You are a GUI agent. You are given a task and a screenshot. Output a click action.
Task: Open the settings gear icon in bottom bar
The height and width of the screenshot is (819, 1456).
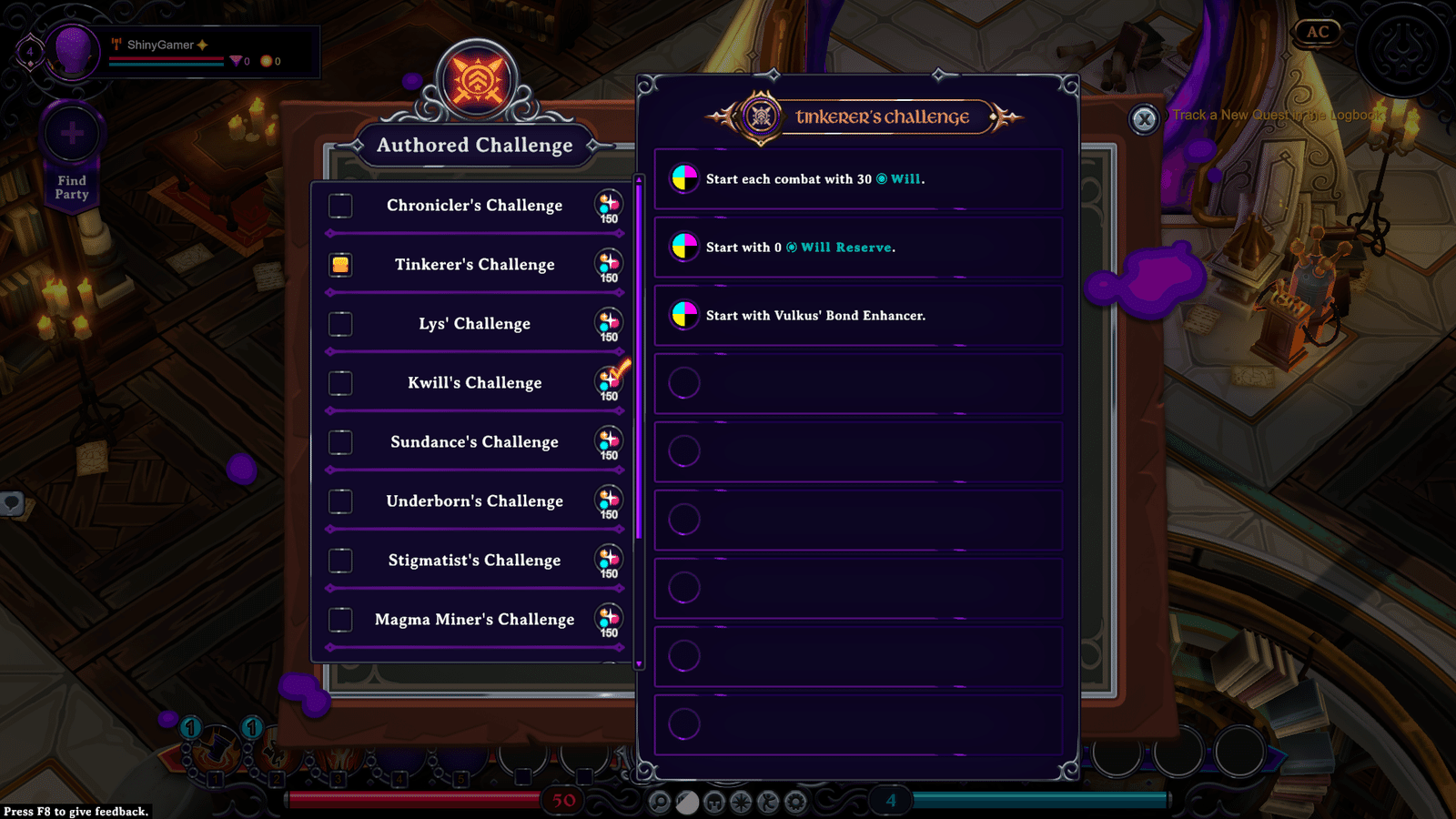pyautogui.click(x=796, y=802)
